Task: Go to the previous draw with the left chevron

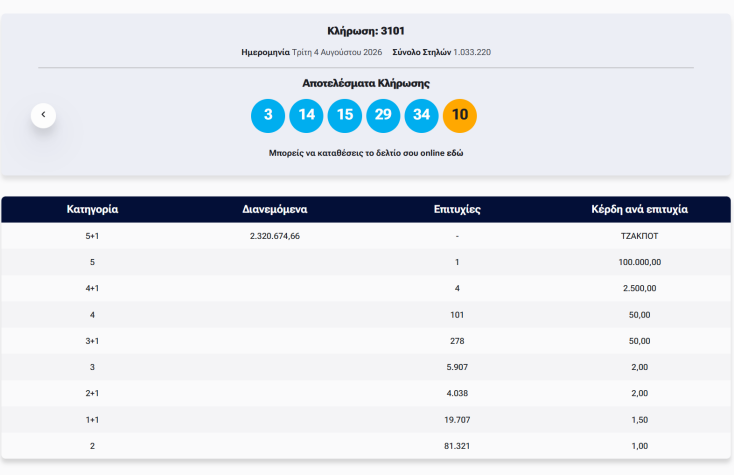Action: click(x=44, y=115)
